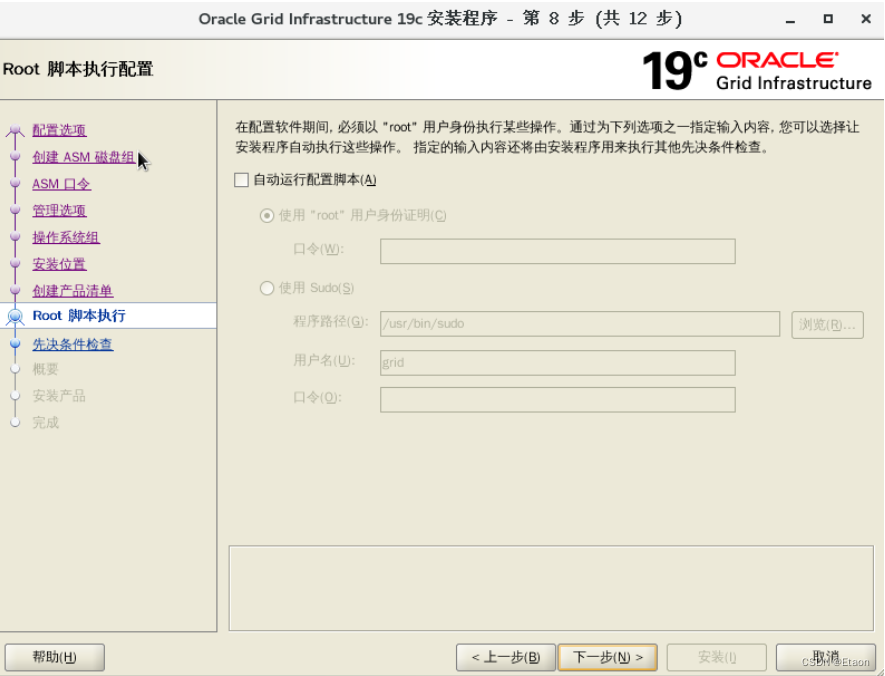Select the current Root 脚本执行 step
Image resolution: width=885 pixels, height=676 pixels.
tap(79, 315)
